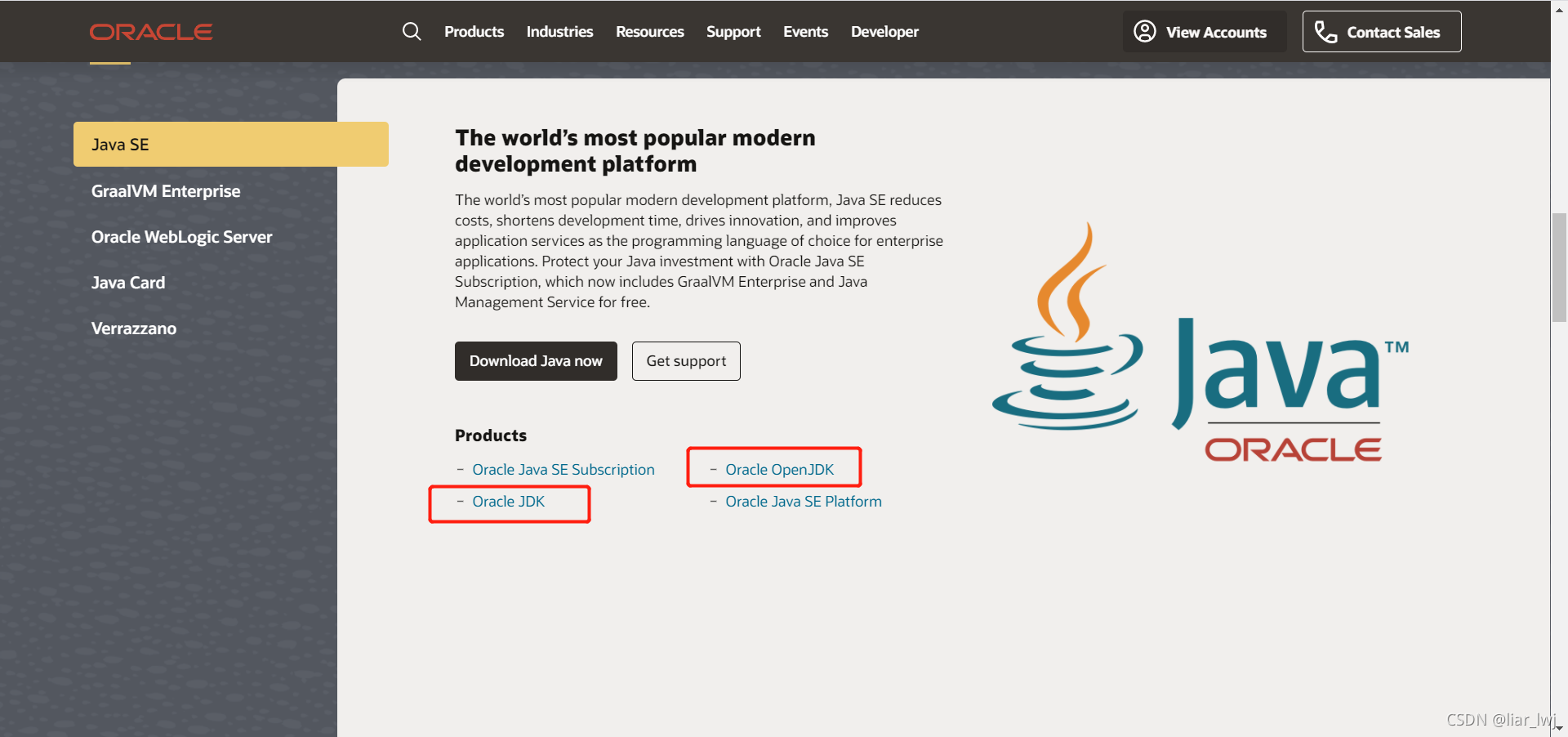Select Verrazzano in sidebar

tap(134, 328)
